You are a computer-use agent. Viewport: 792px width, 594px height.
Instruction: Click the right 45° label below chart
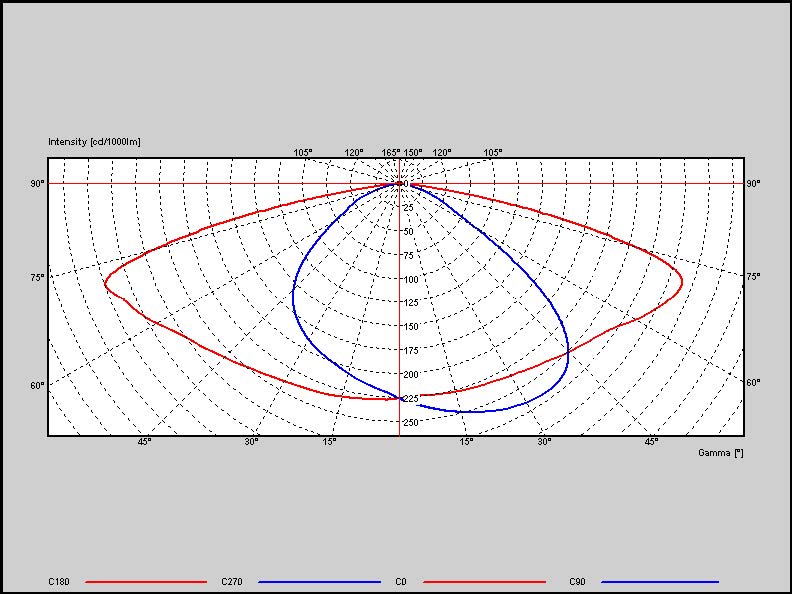tap(651, 442)
